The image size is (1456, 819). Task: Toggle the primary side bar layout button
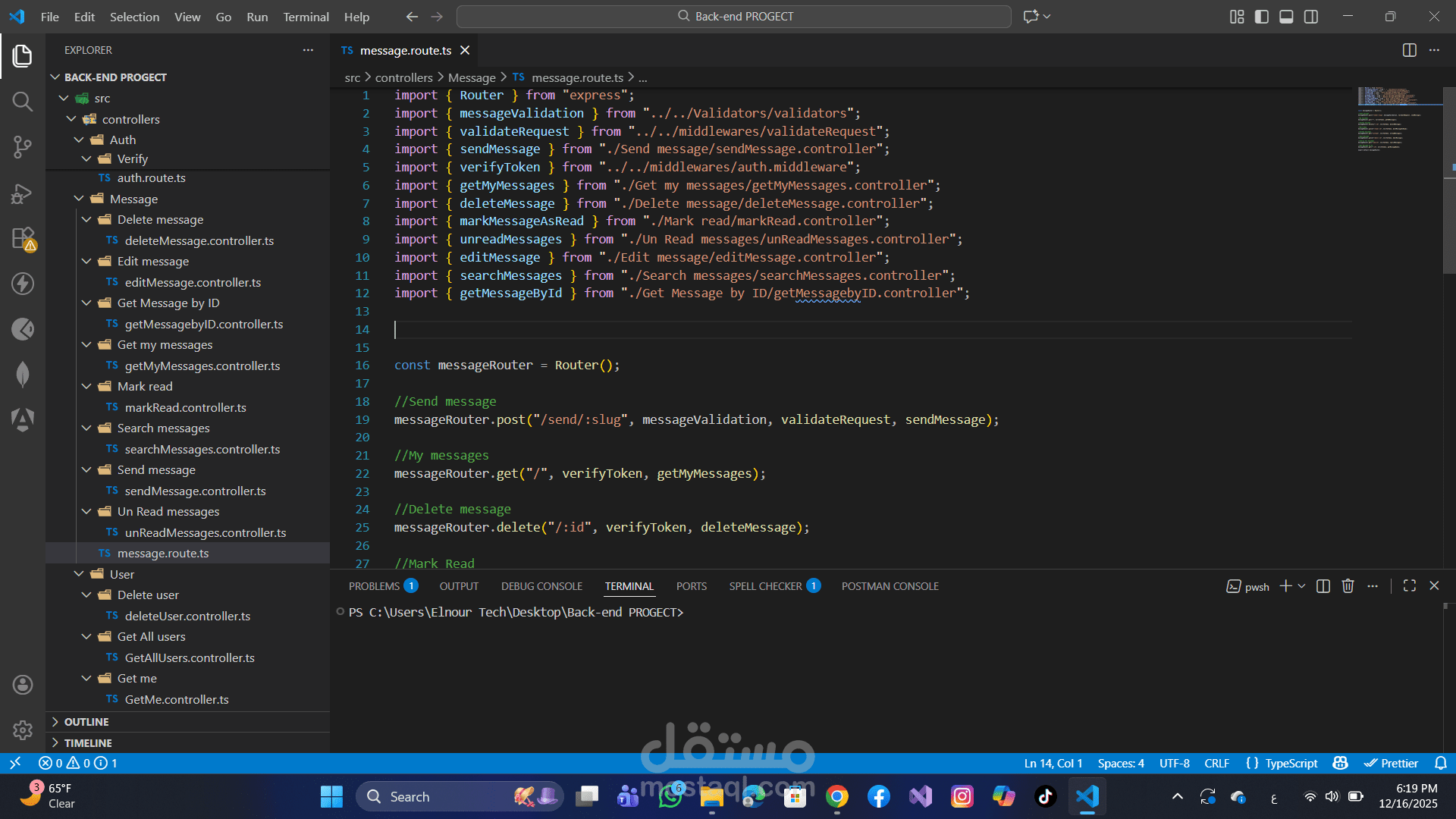tap(1262, 17)
